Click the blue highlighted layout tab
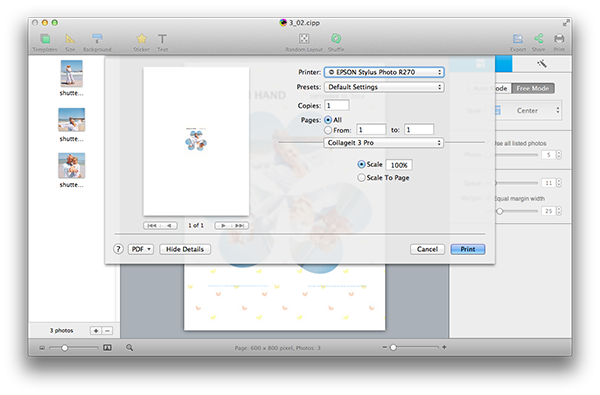Screen dimensions: 600x395 [481, 64]
